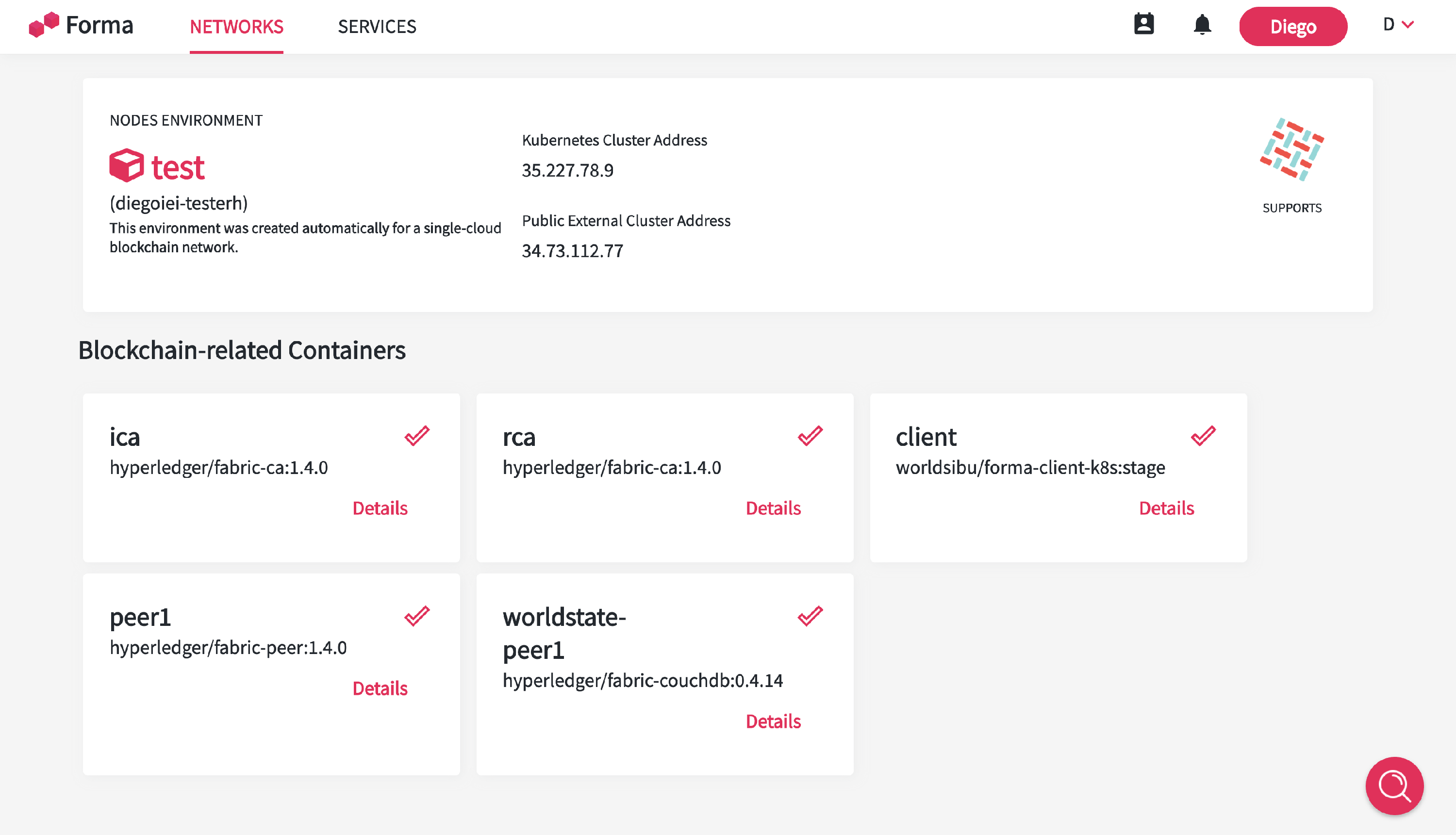Click the ica card title
Viewport: 1456px width, 835px height.
pos(125,437)
